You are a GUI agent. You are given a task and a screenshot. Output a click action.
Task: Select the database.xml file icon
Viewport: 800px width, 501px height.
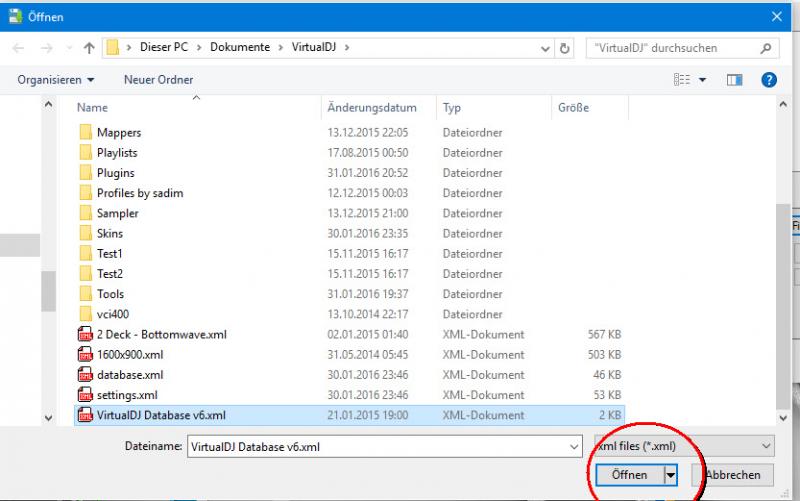click(85, 374)
